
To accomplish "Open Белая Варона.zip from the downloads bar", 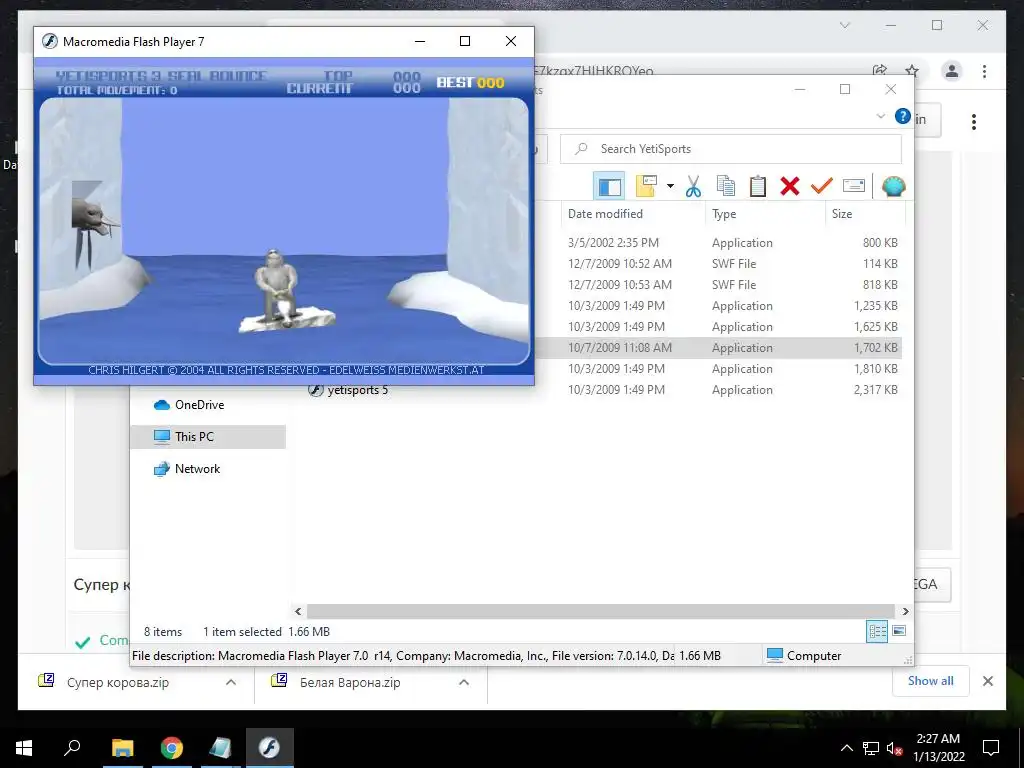I will [x=350, y=682].
